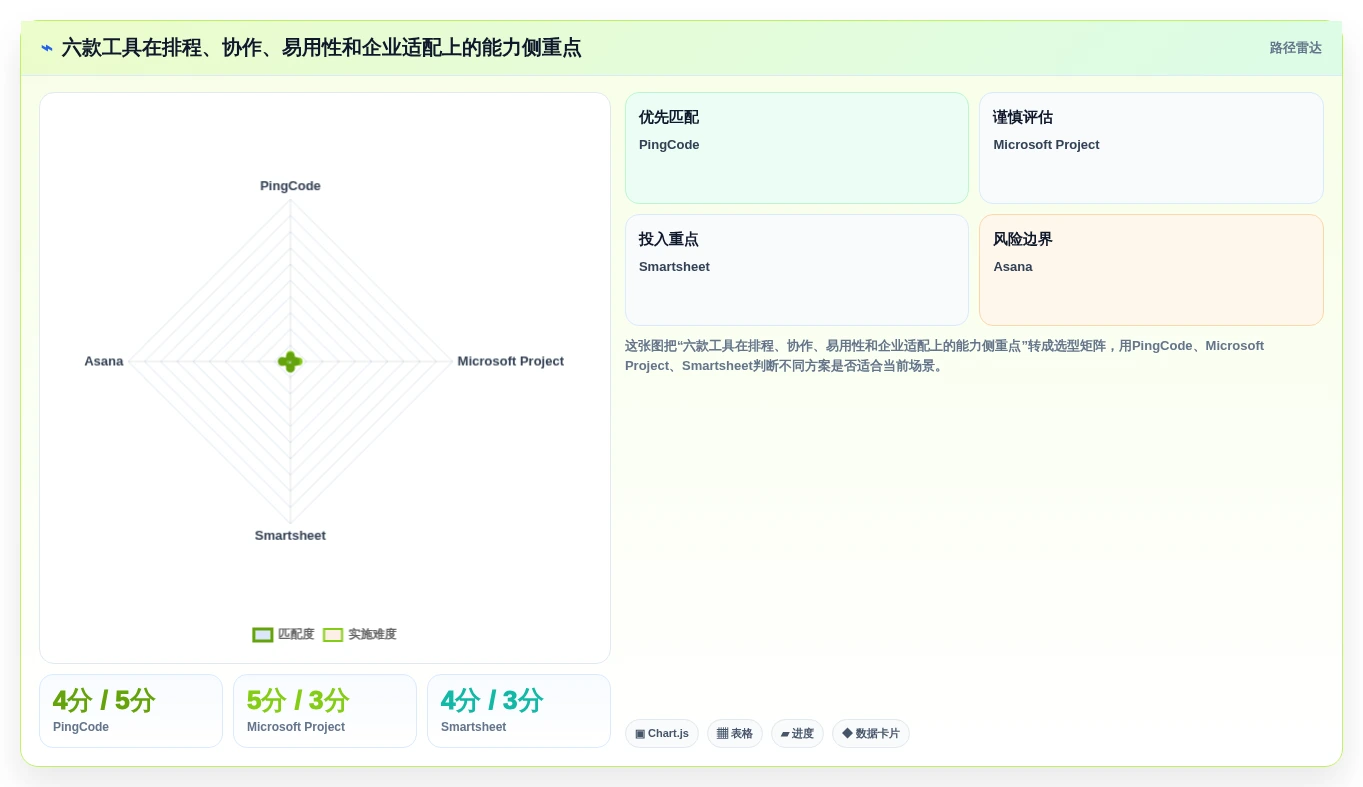This screenshot has height=787, width=1363.
Task: Click the 4分 / 3分 Smartsheet score card
Action: 519,711
